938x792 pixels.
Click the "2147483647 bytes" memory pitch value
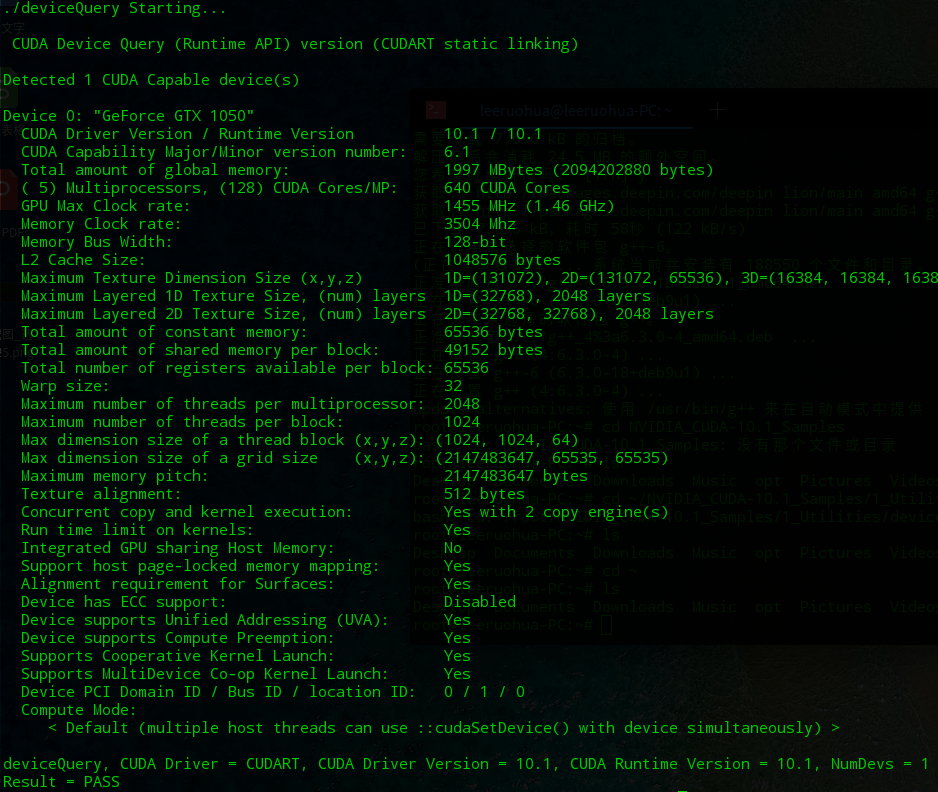tap(516, 476)
